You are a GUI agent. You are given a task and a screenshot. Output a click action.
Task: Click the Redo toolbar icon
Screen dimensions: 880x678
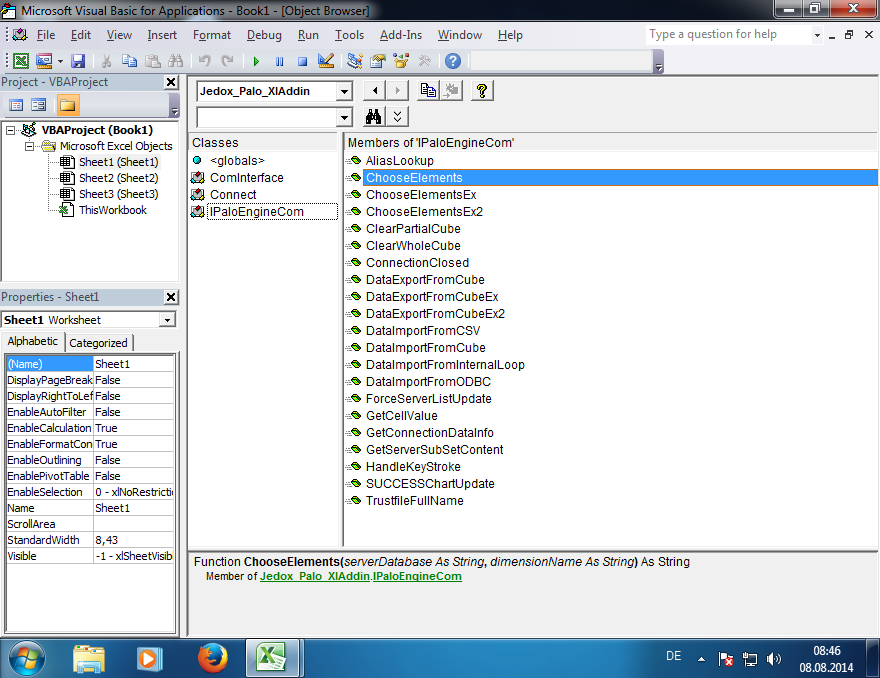point(227,61)
